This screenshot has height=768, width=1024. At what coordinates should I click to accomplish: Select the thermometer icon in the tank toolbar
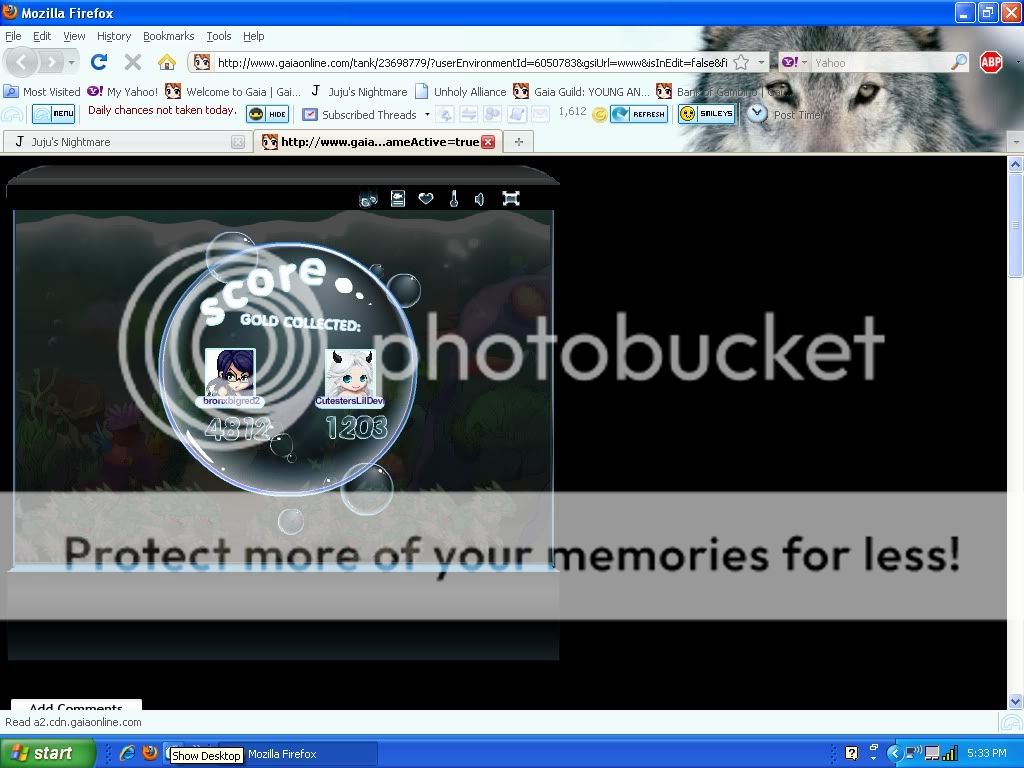coord(453,198)
